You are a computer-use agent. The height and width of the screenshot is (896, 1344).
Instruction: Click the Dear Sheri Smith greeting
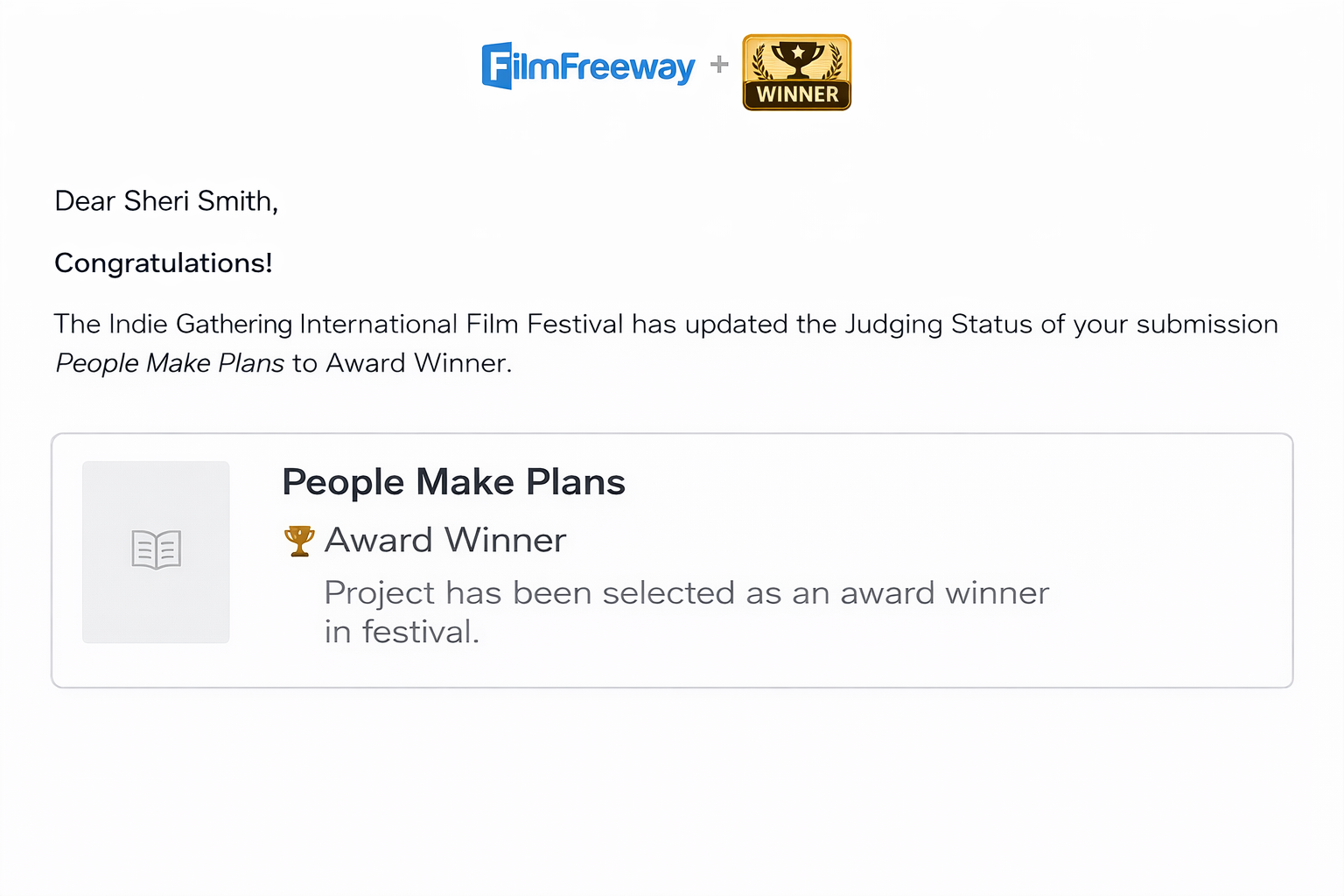pyautogui.click(x=166, y=201)
